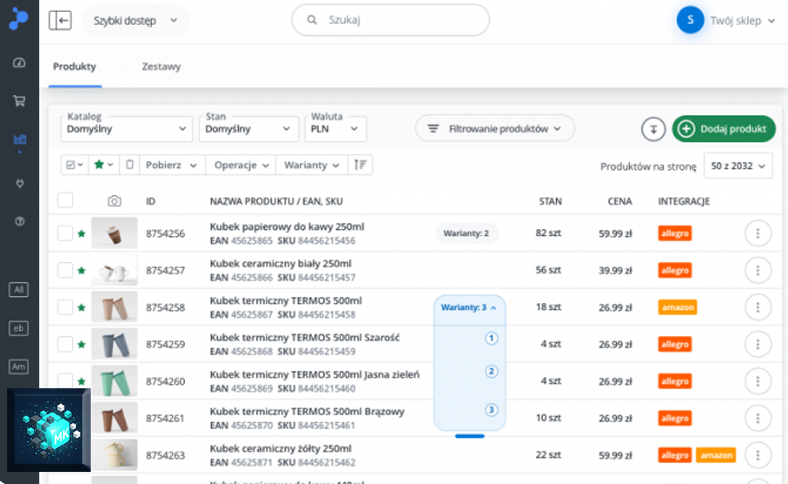788x484 pixels.
Task: Open the shopping cart orders icon
Action: [x=19, y=101]
